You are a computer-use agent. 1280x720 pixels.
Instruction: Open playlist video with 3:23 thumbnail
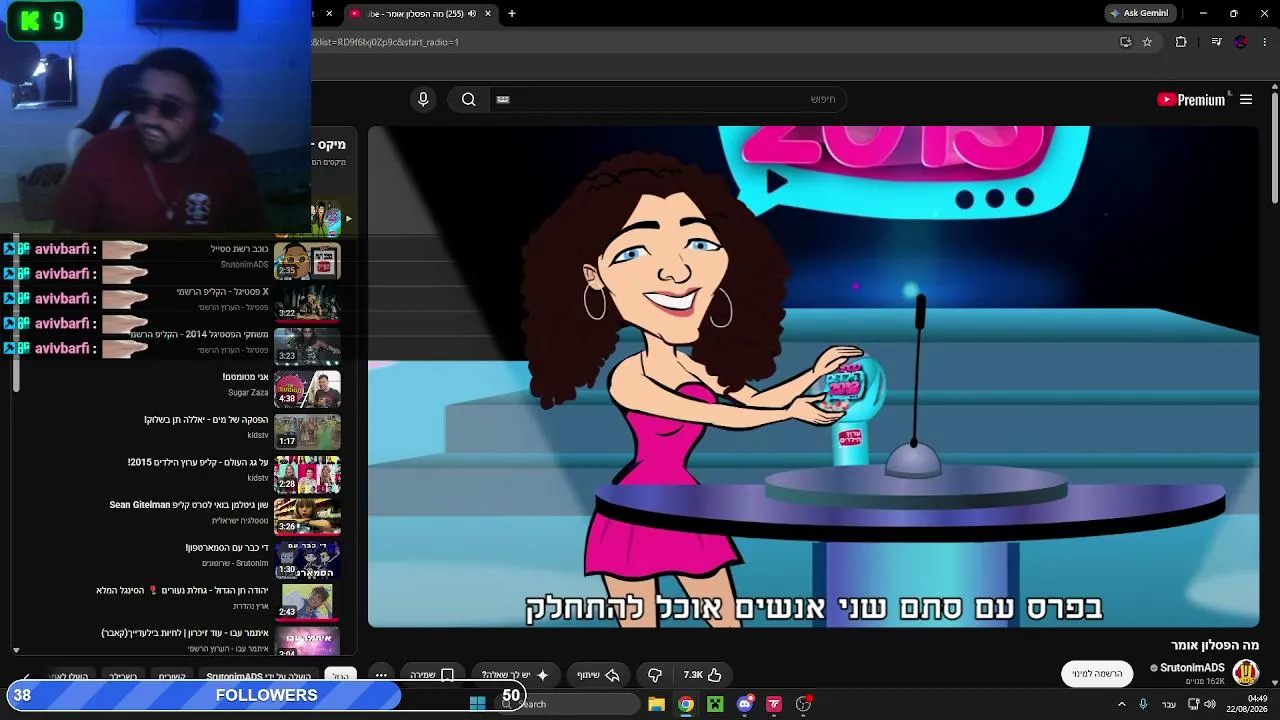307,346
